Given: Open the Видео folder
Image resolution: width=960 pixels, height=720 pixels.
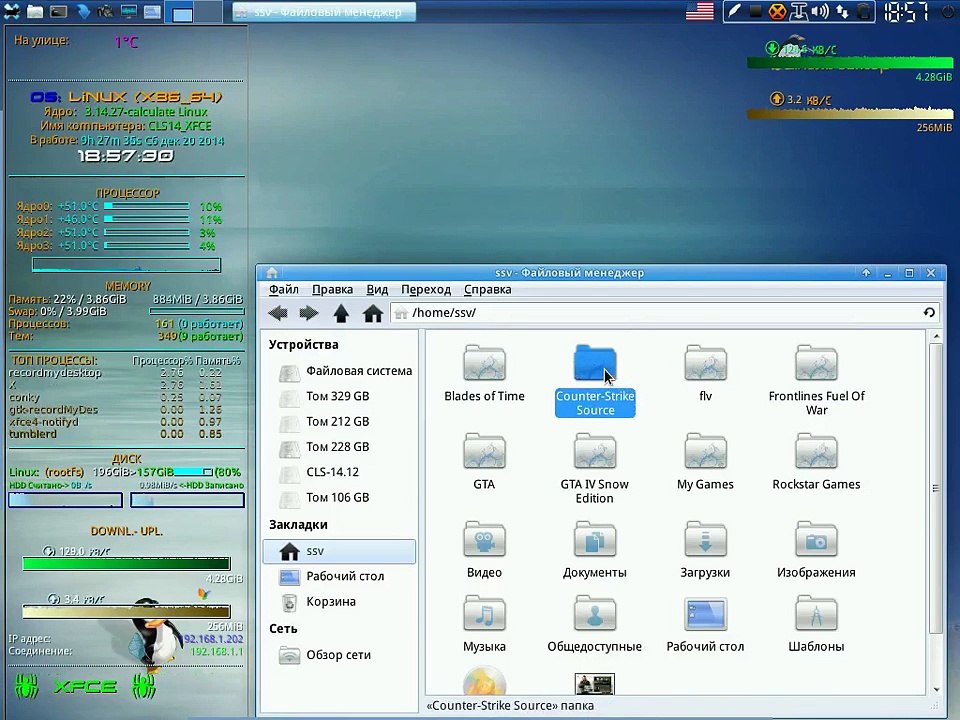Looking at the screenshot, I should coord(484,550).
